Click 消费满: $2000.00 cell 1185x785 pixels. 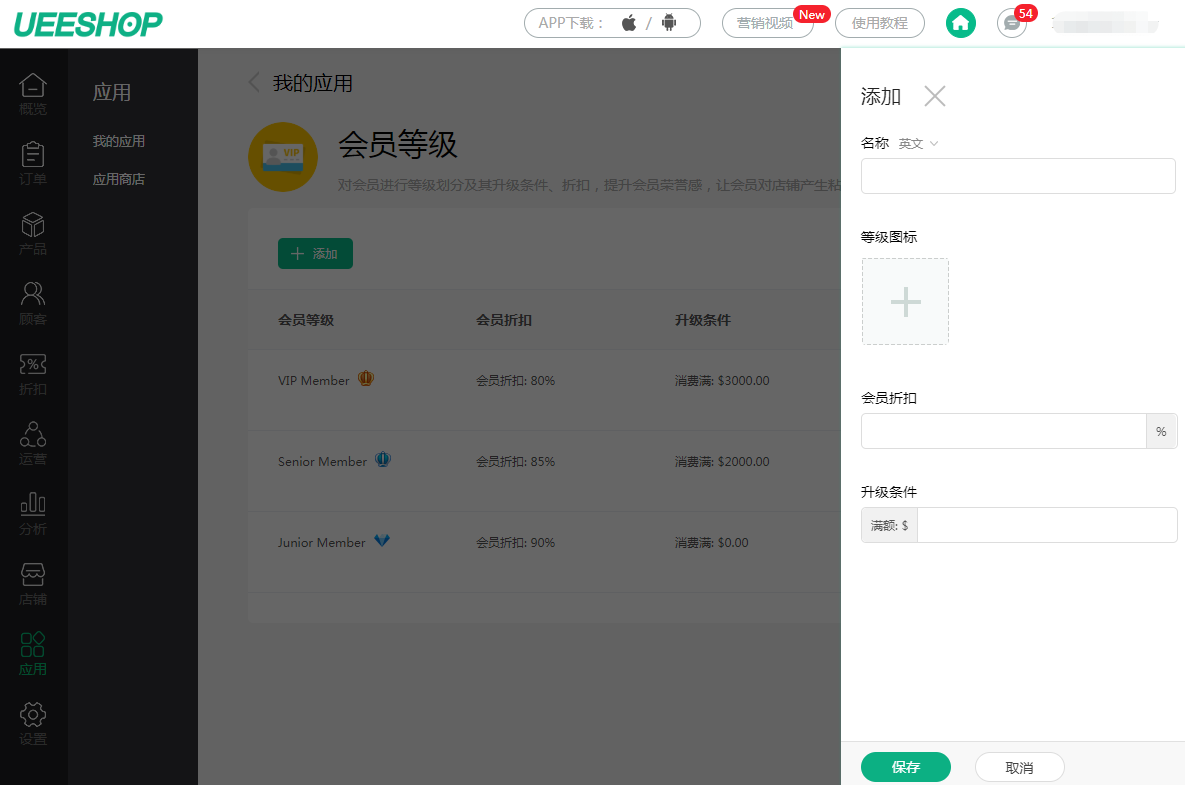point(722,462)
